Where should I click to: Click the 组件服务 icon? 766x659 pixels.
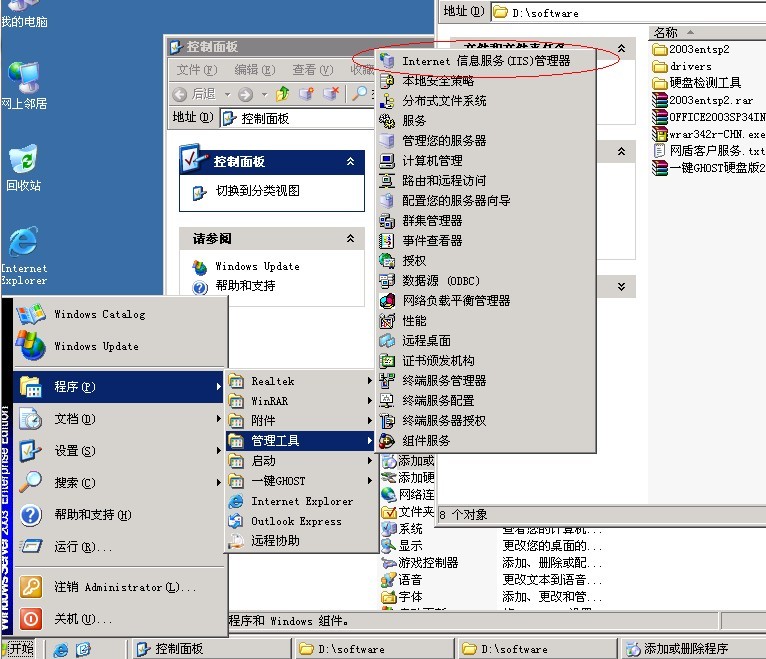(387, 441)
